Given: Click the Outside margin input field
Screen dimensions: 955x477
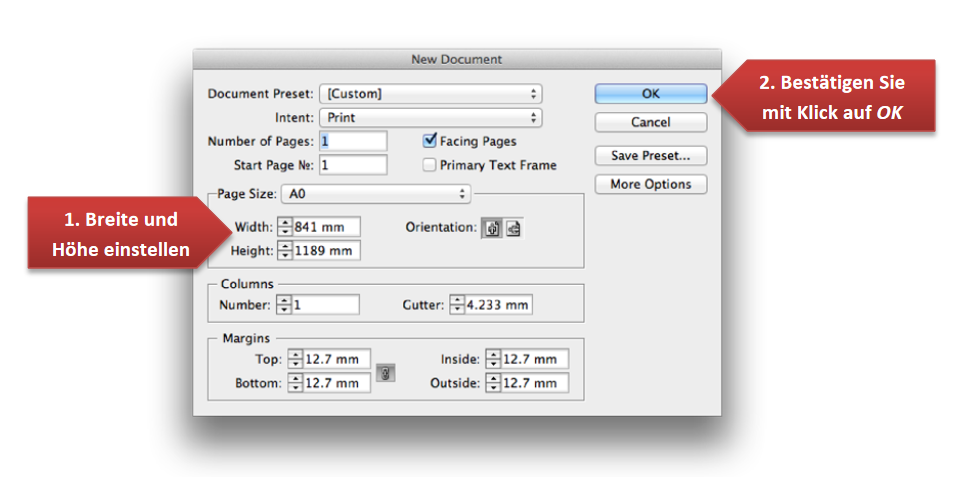Looking at the screenshot, I should [x=534, y=383].
